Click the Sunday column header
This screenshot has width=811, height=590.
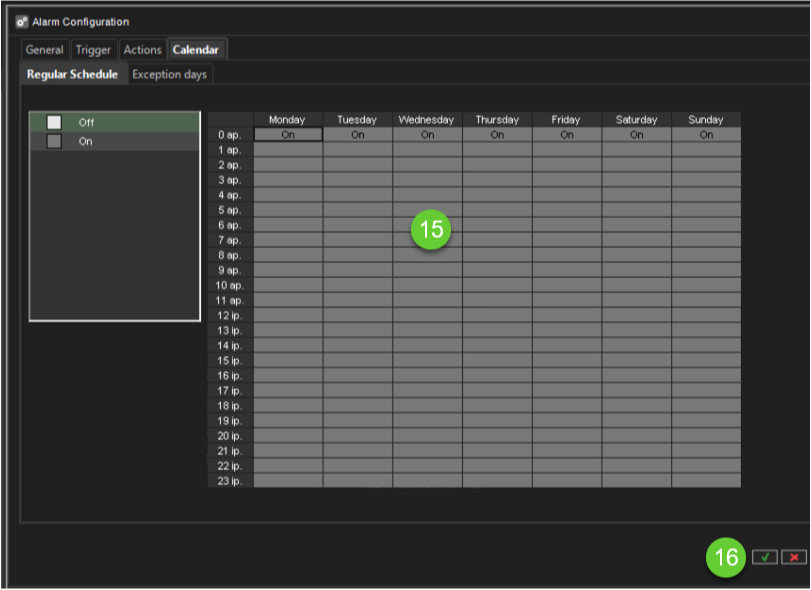click(706, 120)
